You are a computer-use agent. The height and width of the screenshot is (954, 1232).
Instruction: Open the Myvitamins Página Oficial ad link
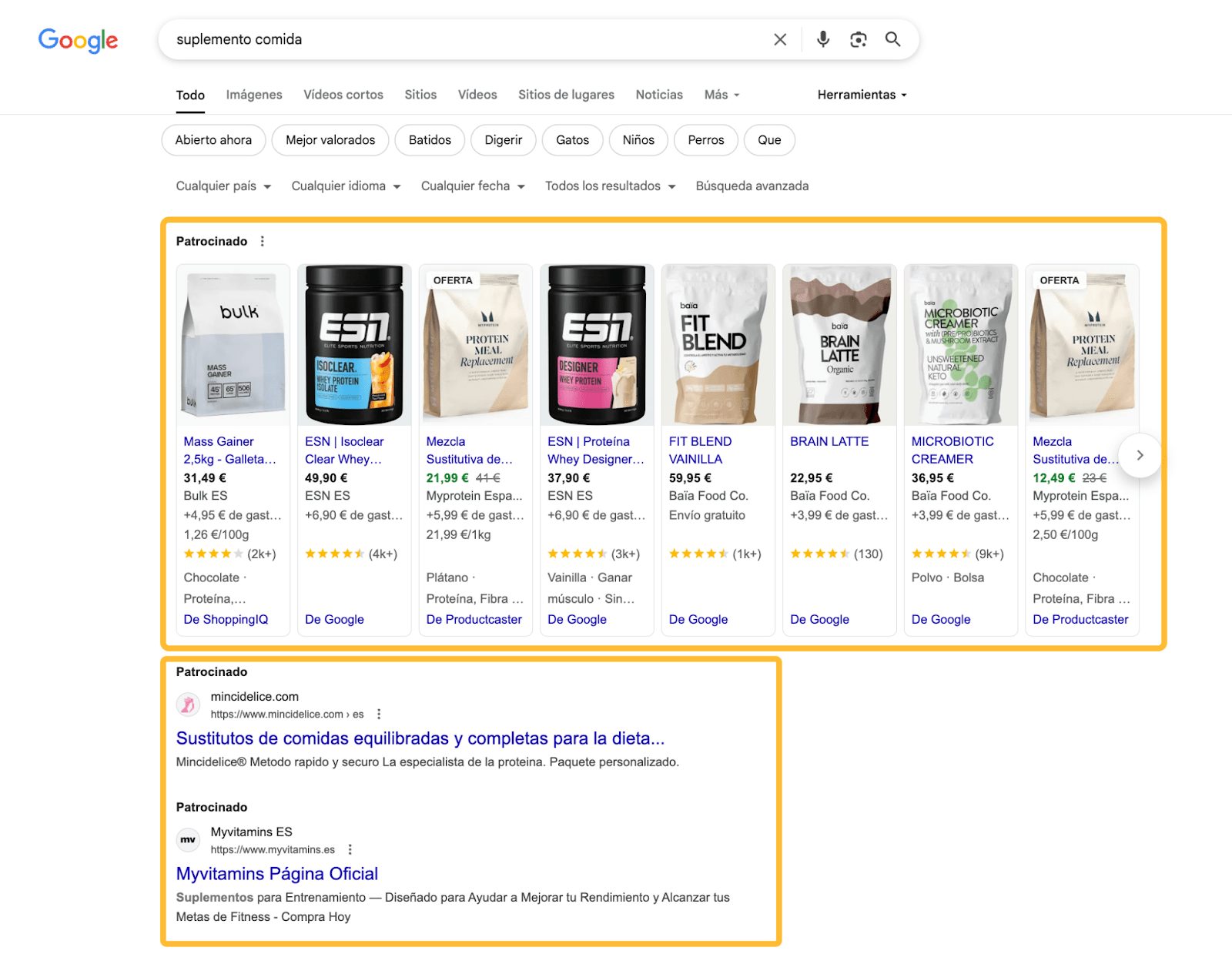[x=276, y=873]
